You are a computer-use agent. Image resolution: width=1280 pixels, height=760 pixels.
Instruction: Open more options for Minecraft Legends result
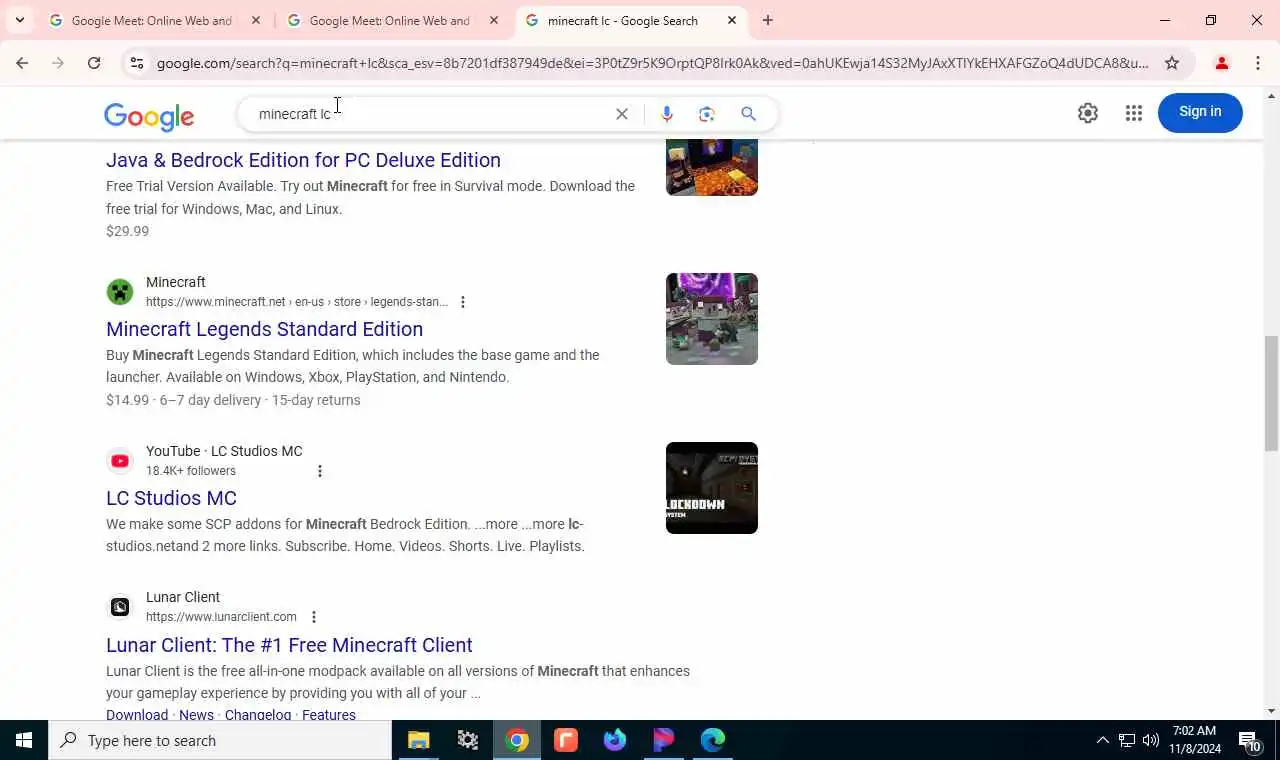click(462, 302)
